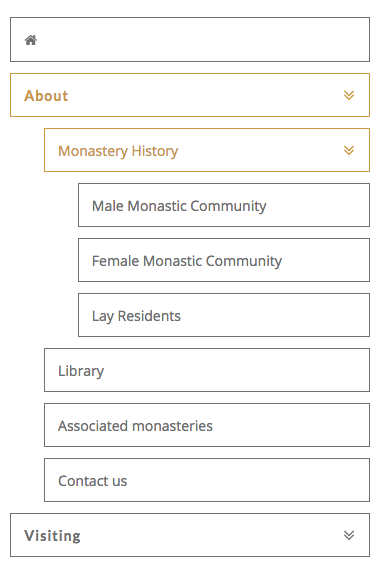Viewport: 378px width, 566px height.
Task: Select the Monastery History submenu label
Action: 118,151
